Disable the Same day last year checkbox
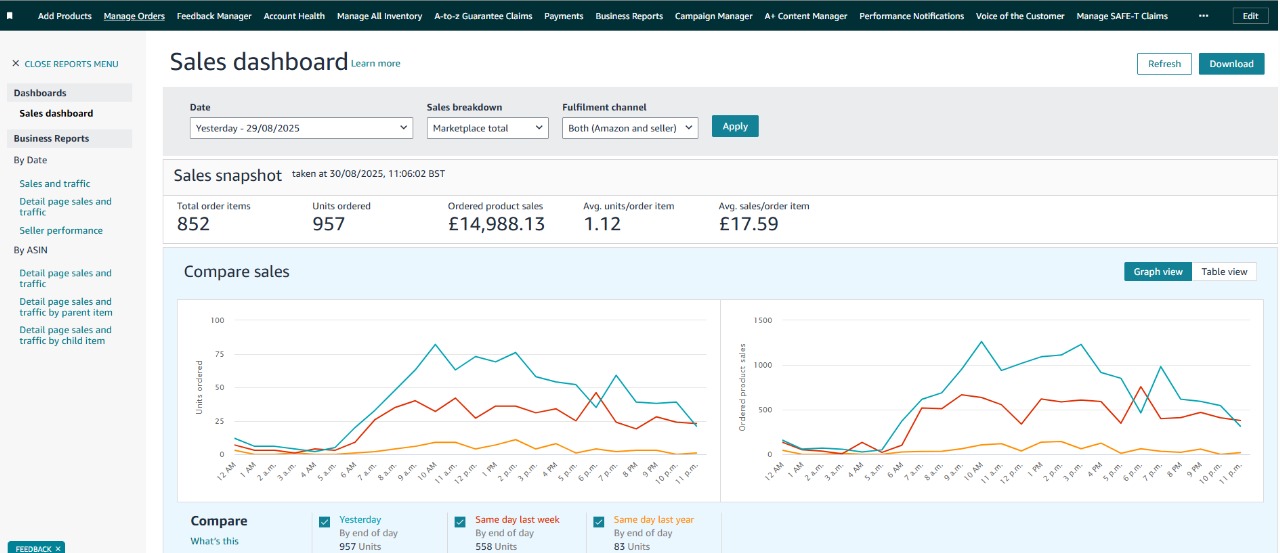 pyautogui.click(x=599, y=521)
